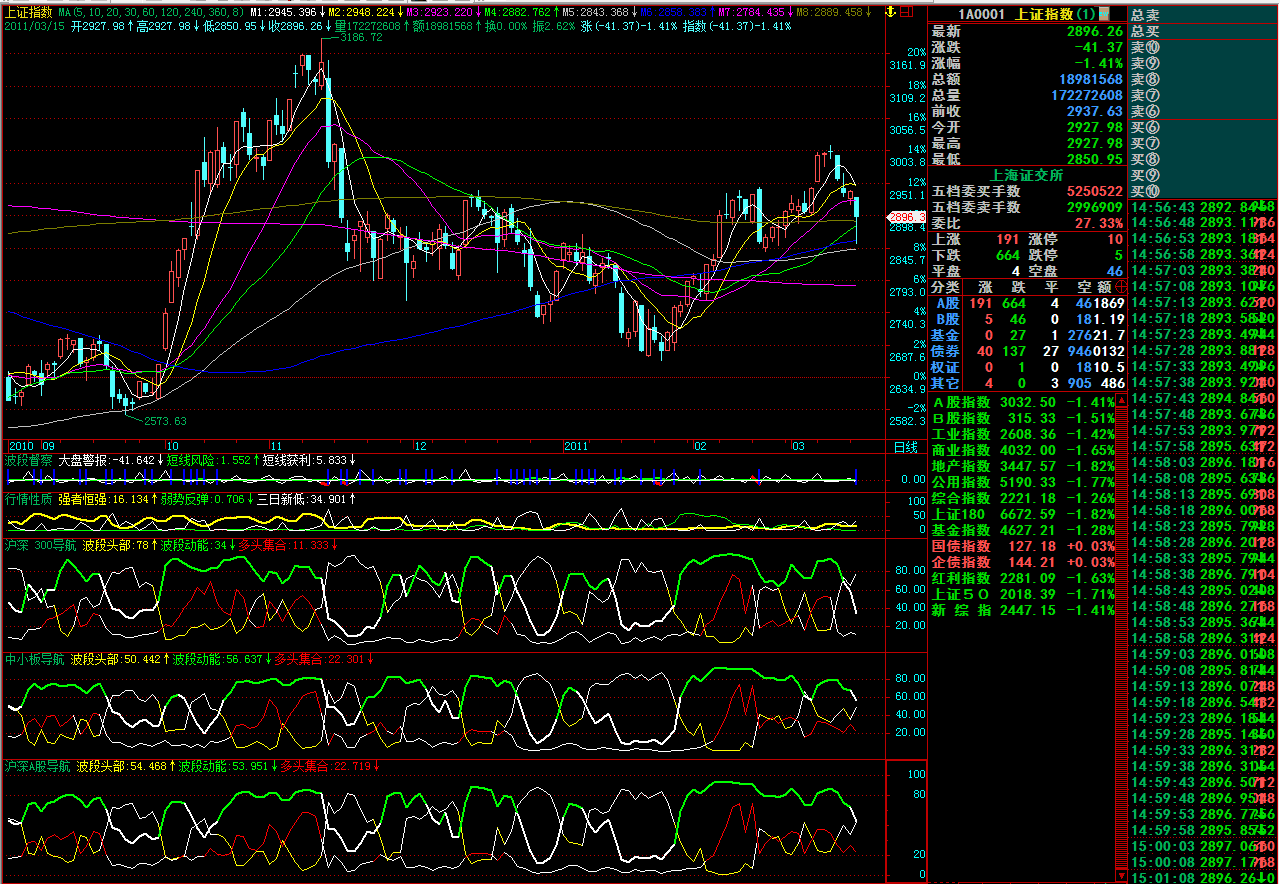Select the A股 category row
The image size is (1280, 884).
(x=946, y=303)
